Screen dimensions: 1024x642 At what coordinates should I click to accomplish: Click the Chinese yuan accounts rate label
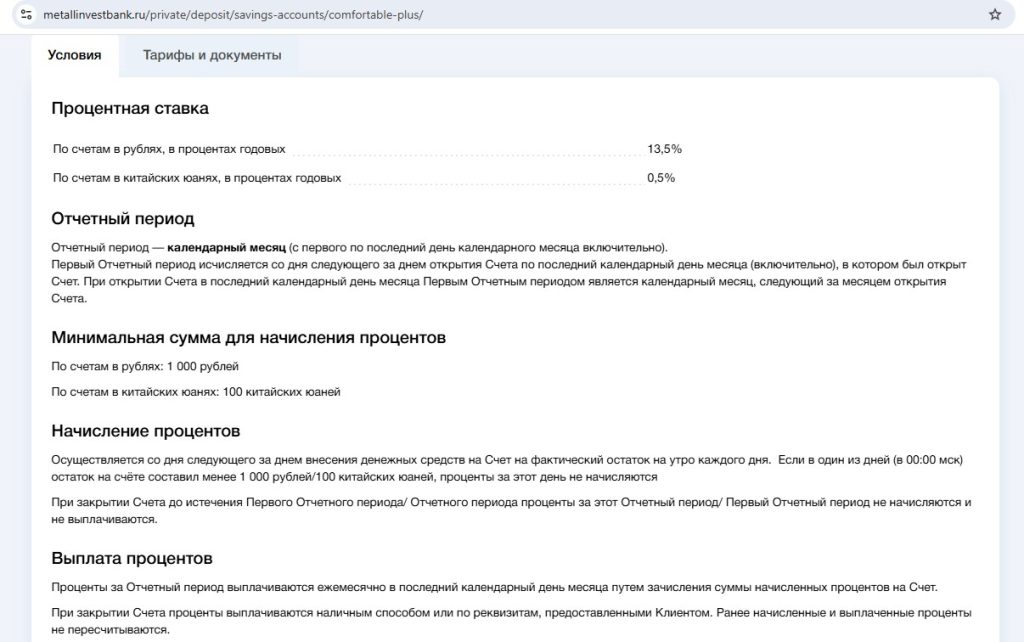(197, 178)
